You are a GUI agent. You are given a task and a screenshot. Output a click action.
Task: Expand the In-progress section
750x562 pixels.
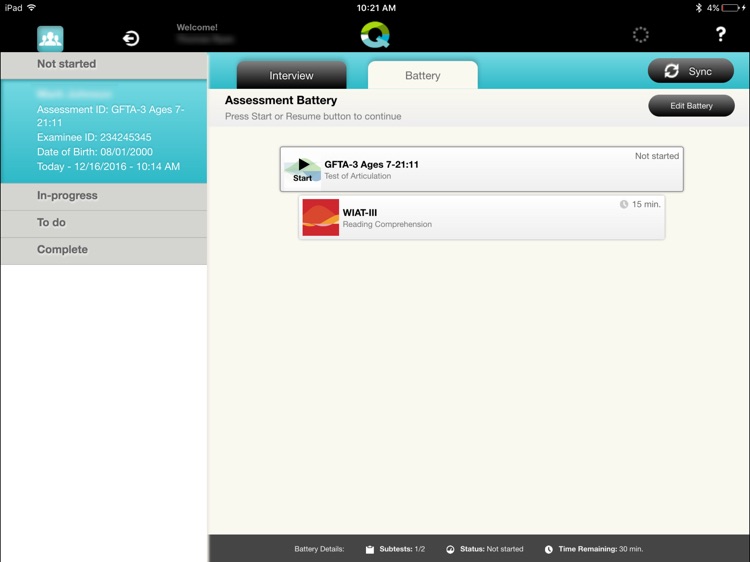click(104, 196)
